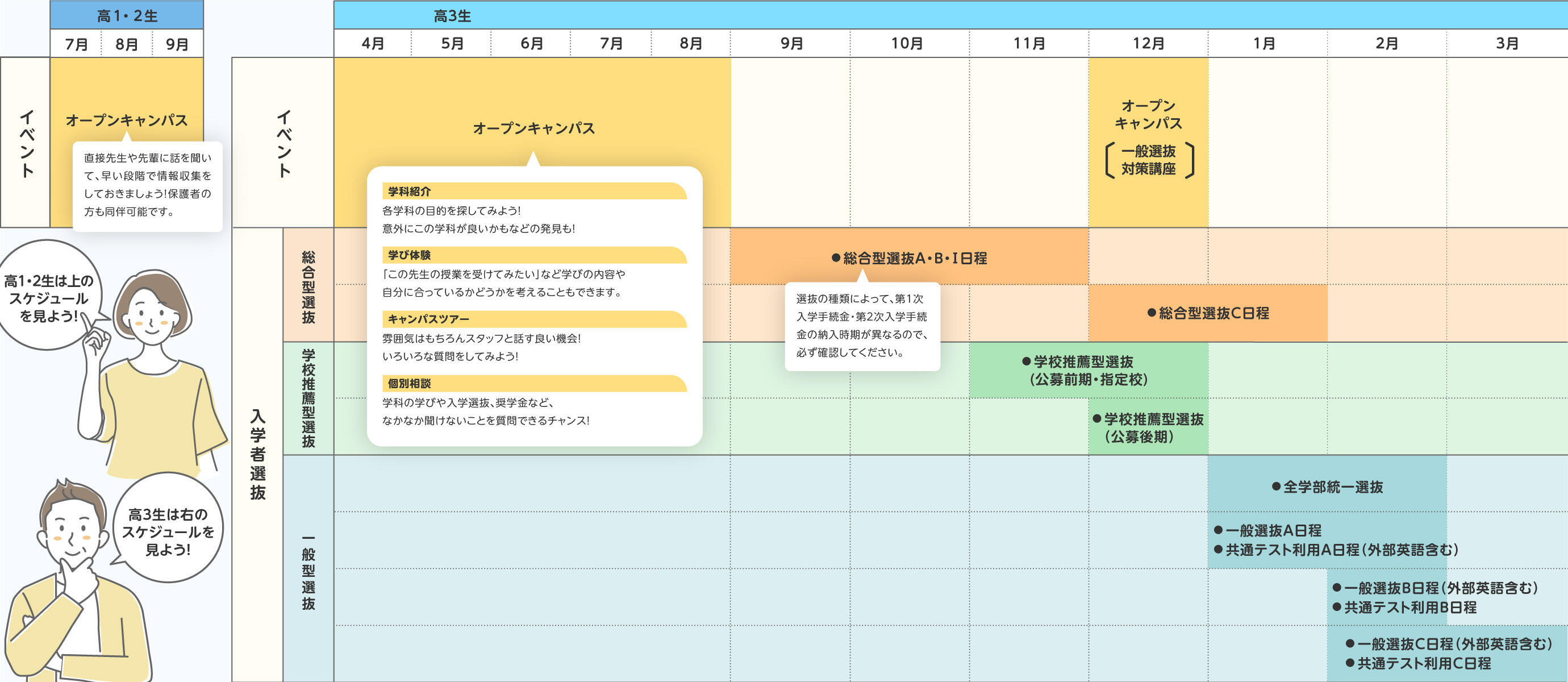Select 総合型選抜A・B・I日程 block
The width and height of the screenshot is (1568, 682).
909,258
